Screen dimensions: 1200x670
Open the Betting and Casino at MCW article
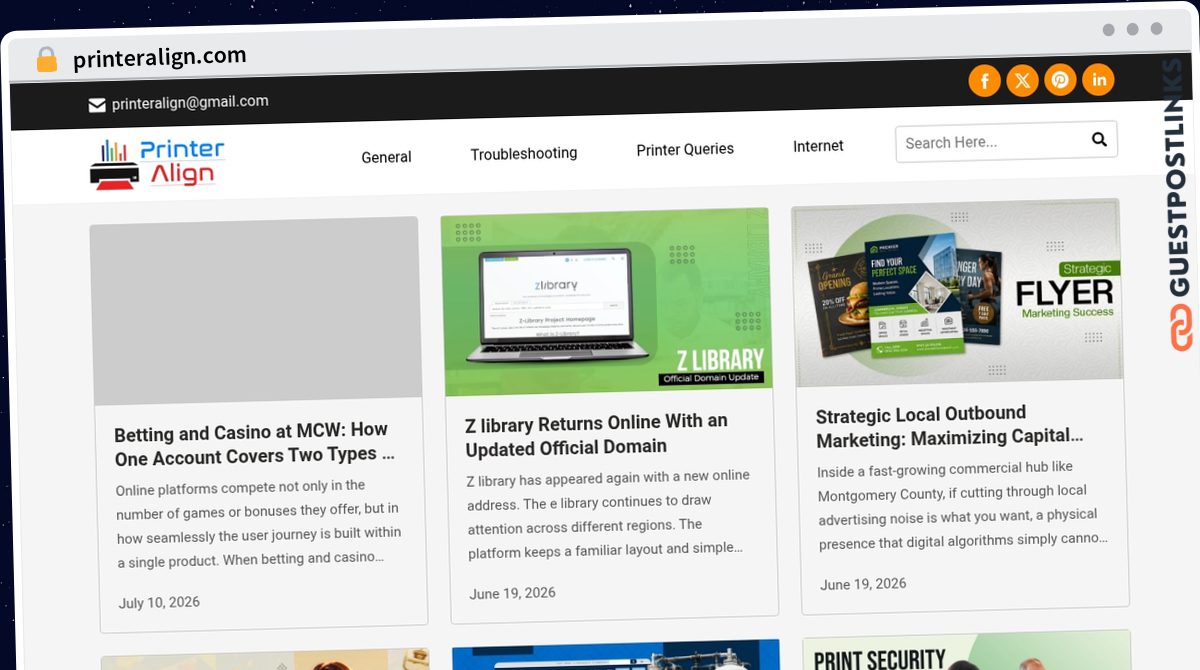(254, 443)
